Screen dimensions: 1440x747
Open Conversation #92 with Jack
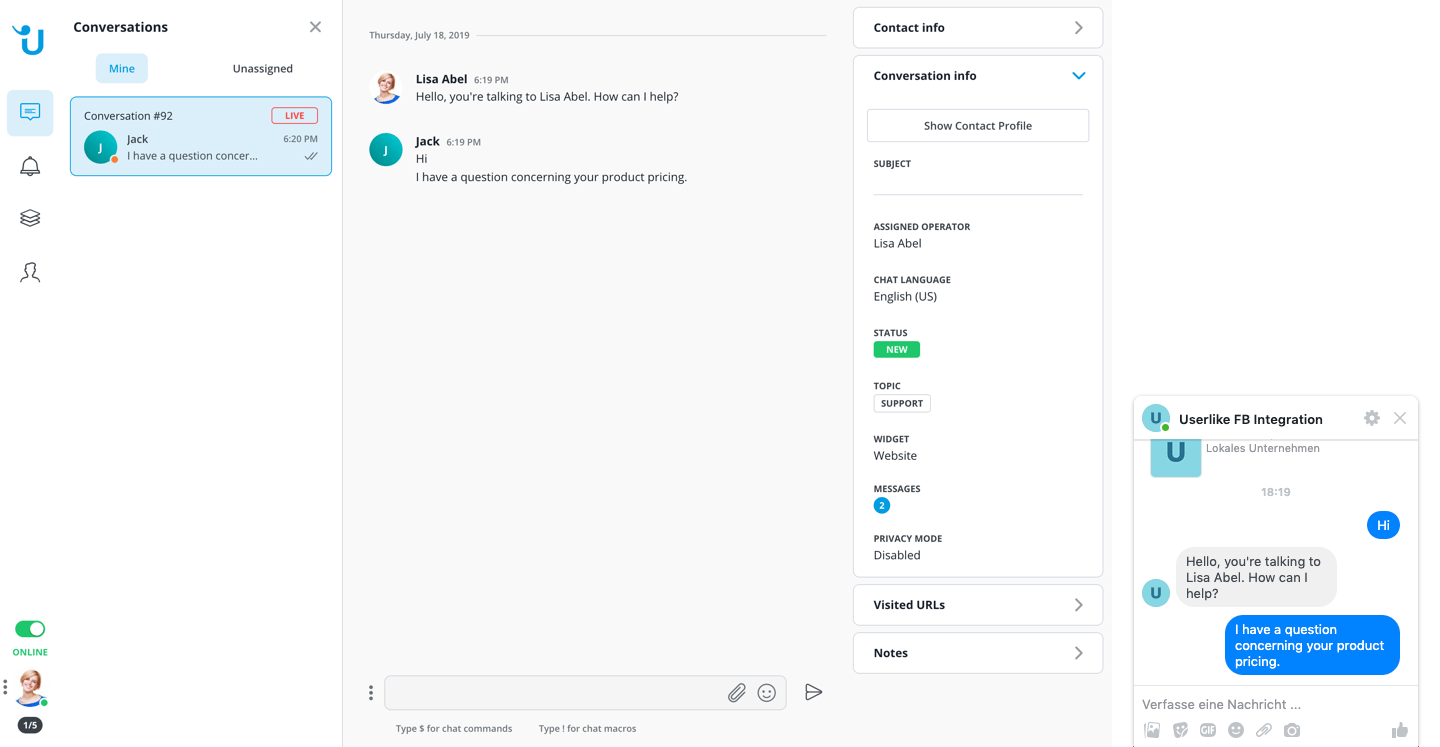tap(200, 137)
